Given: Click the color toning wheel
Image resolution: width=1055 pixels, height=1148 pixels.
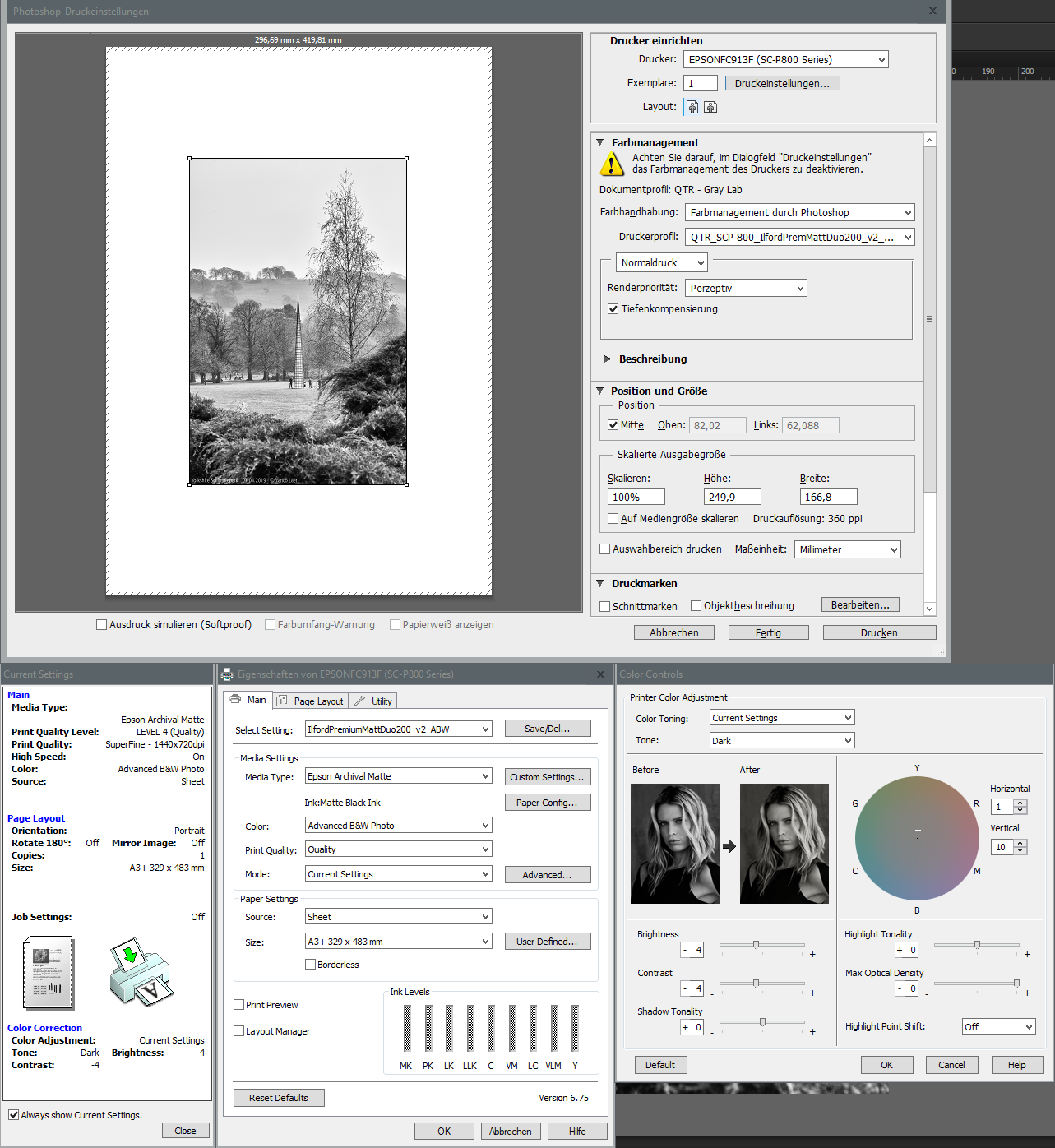Looking at the screenshot, I should pyautogui.click(x=917, y=839).
